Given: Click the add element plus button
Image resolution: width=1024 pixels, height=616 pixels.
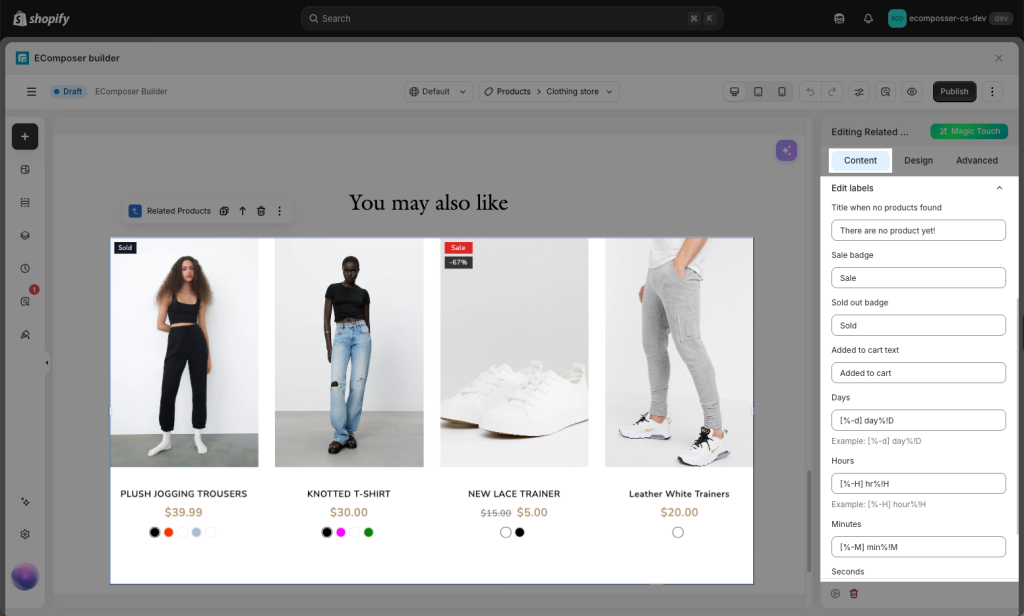Looking at the screenshot, I should click(25, 137).
